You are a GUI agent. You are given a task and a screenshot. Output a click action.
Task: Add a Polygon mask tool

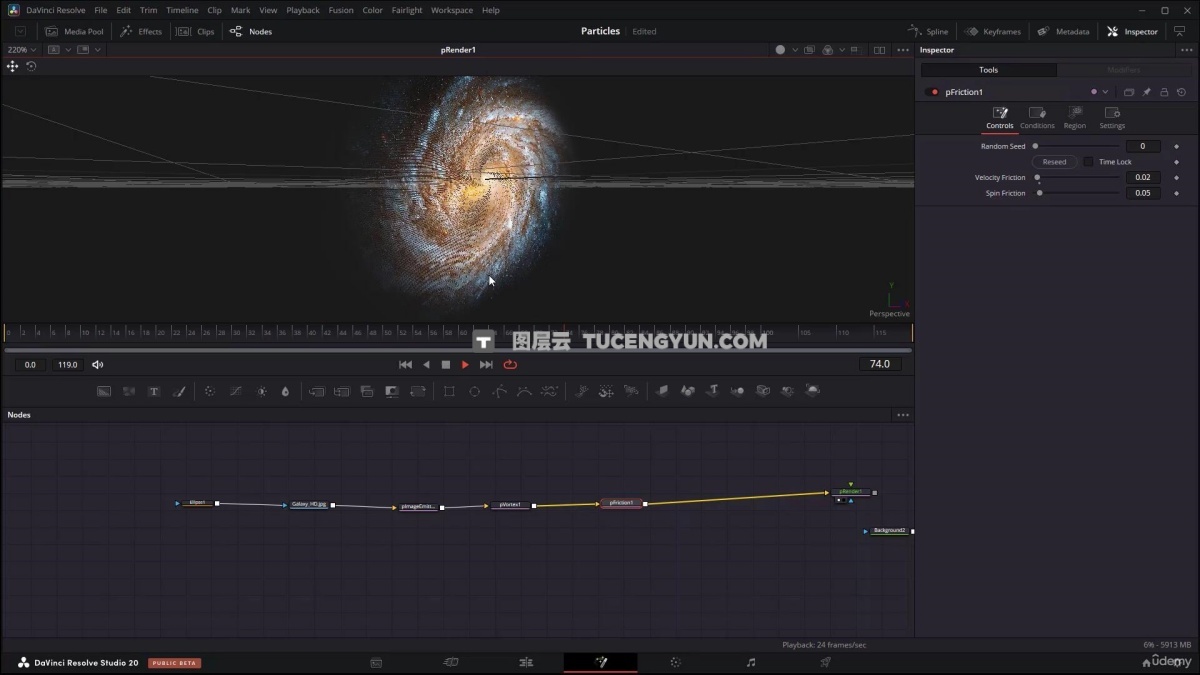tap(500, 391)
